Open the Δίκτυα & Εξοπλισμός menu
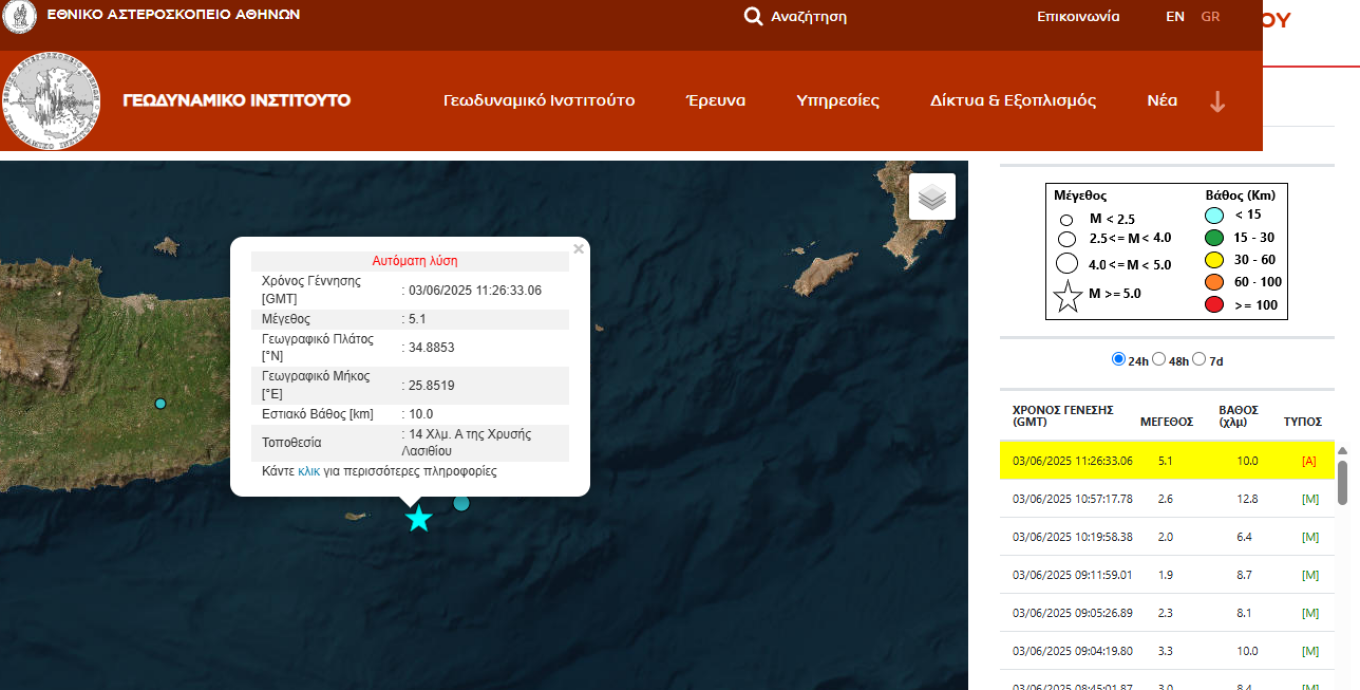 click(x=1012, y=101)
